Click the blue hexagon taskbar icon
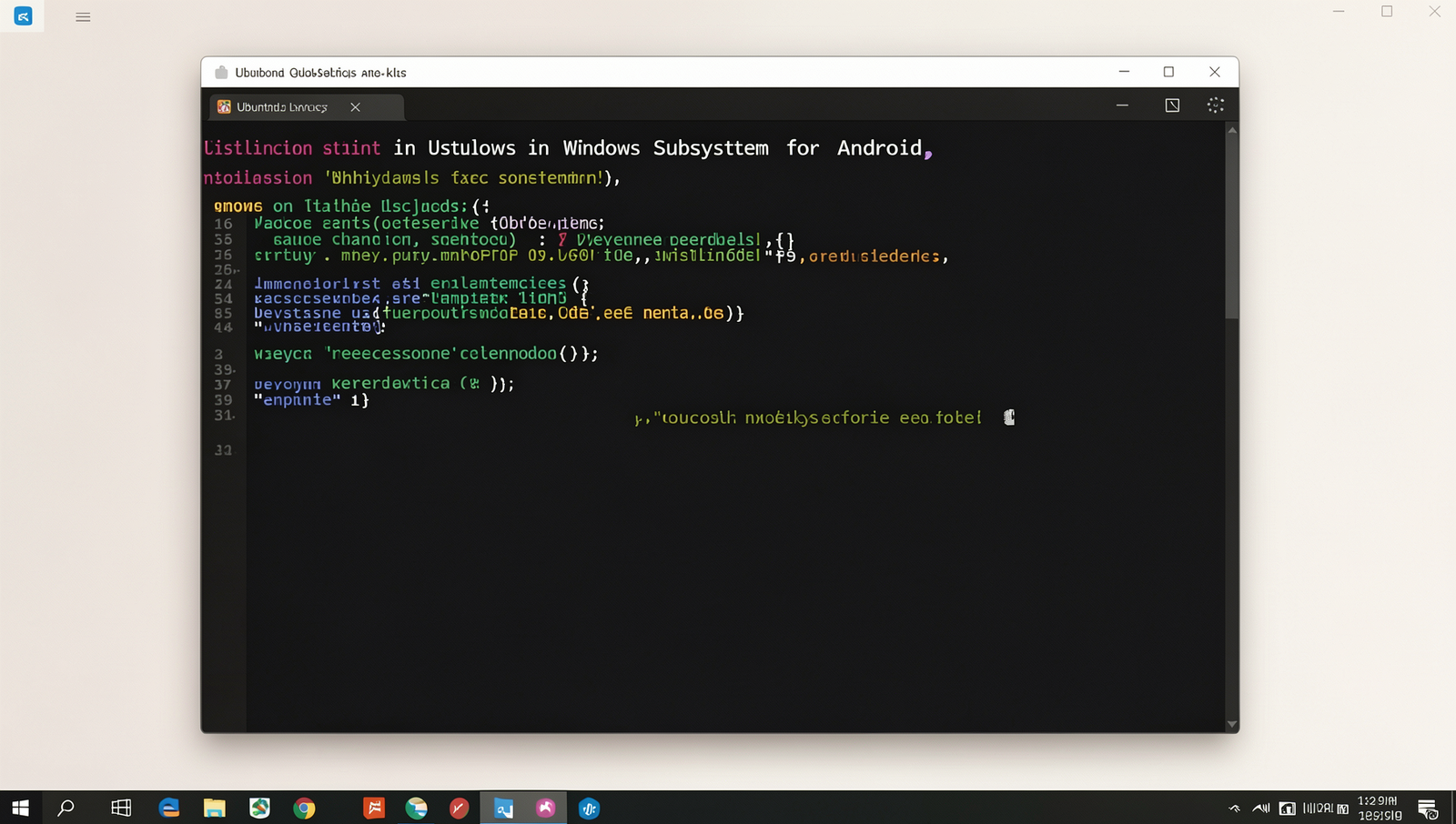This screenshot has width=1456, height=824. [589, 808]
